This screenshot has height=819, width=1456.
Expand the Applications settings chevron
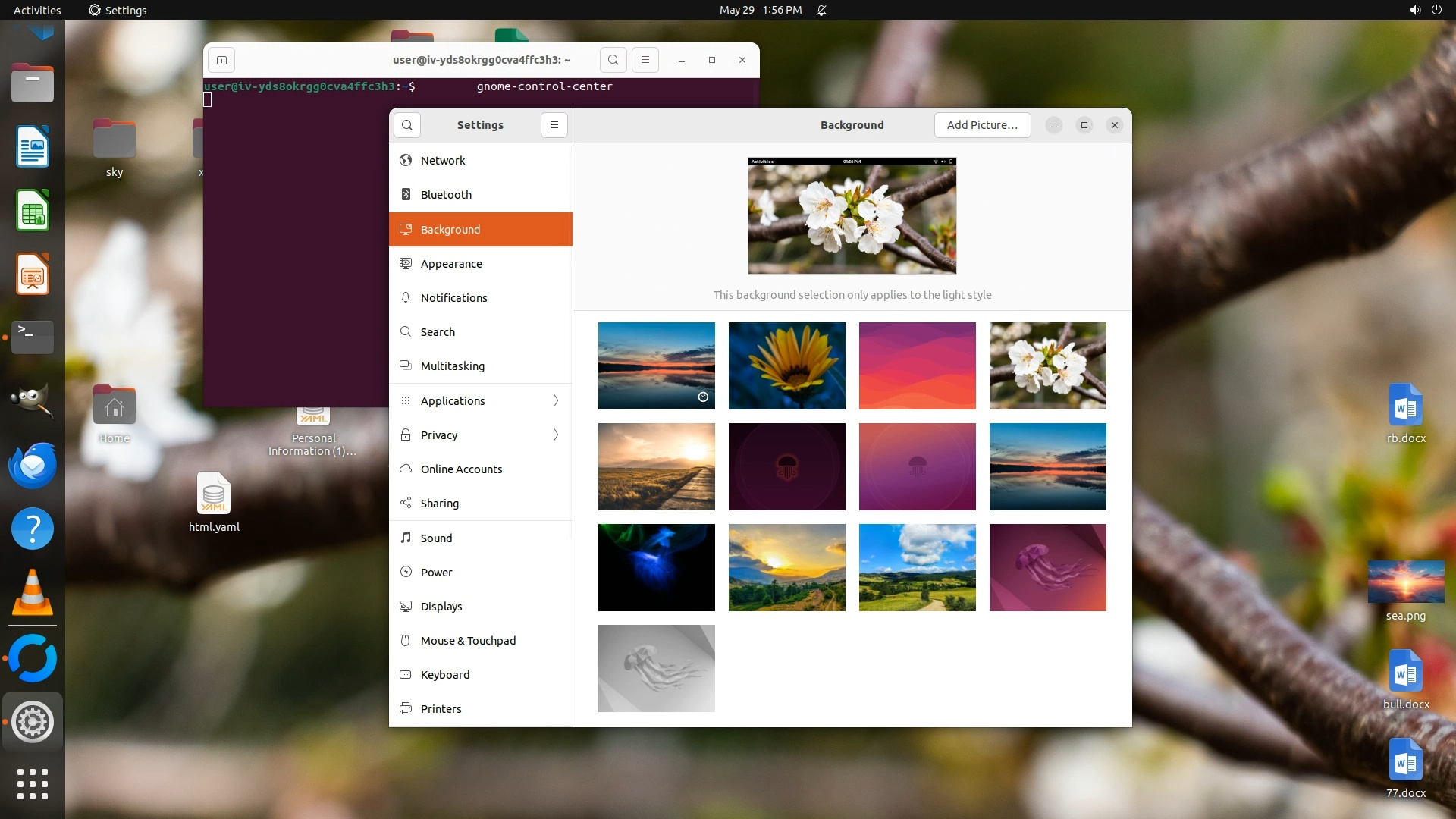(556, 400)
